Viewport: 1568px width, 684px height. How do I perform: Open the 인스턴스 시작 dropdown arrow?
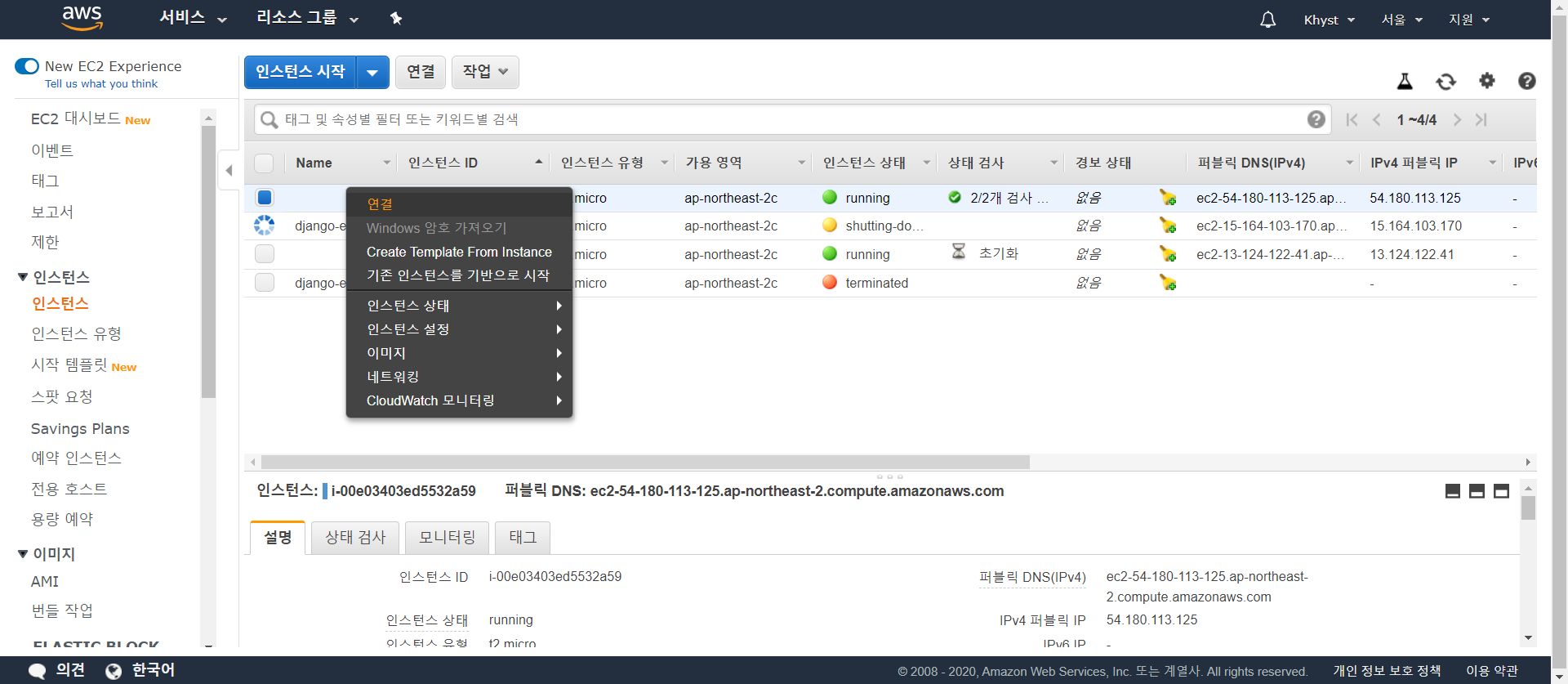click(372, 73)
